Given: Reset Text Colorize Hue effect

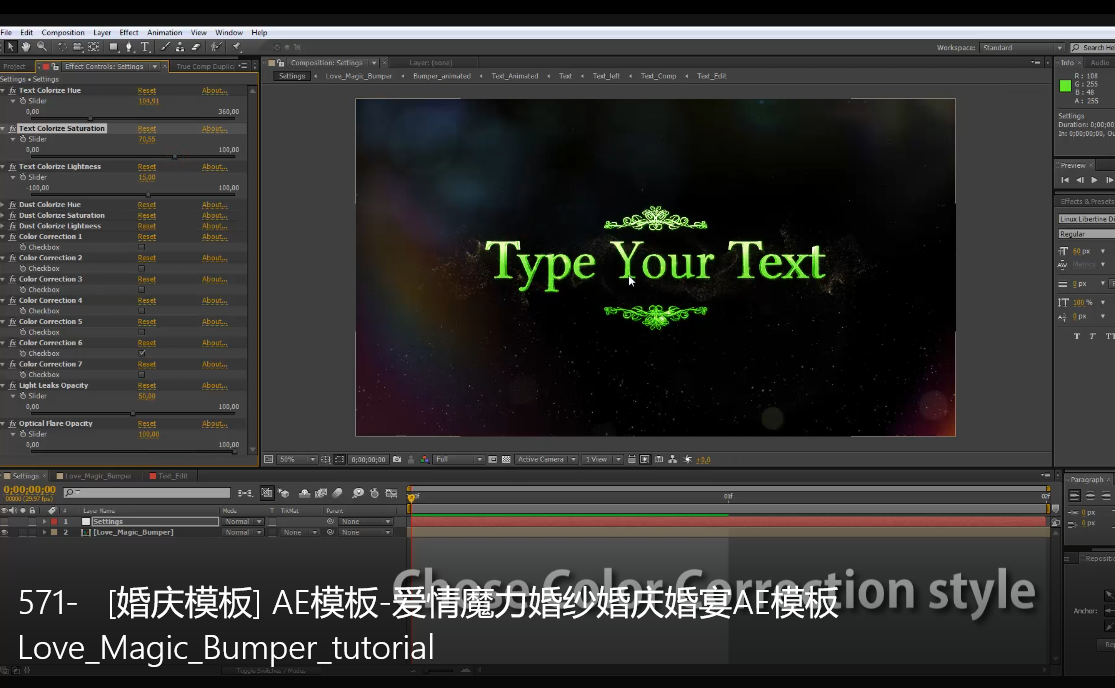Looking at the screenshot, I should click(x=146, y=90).
